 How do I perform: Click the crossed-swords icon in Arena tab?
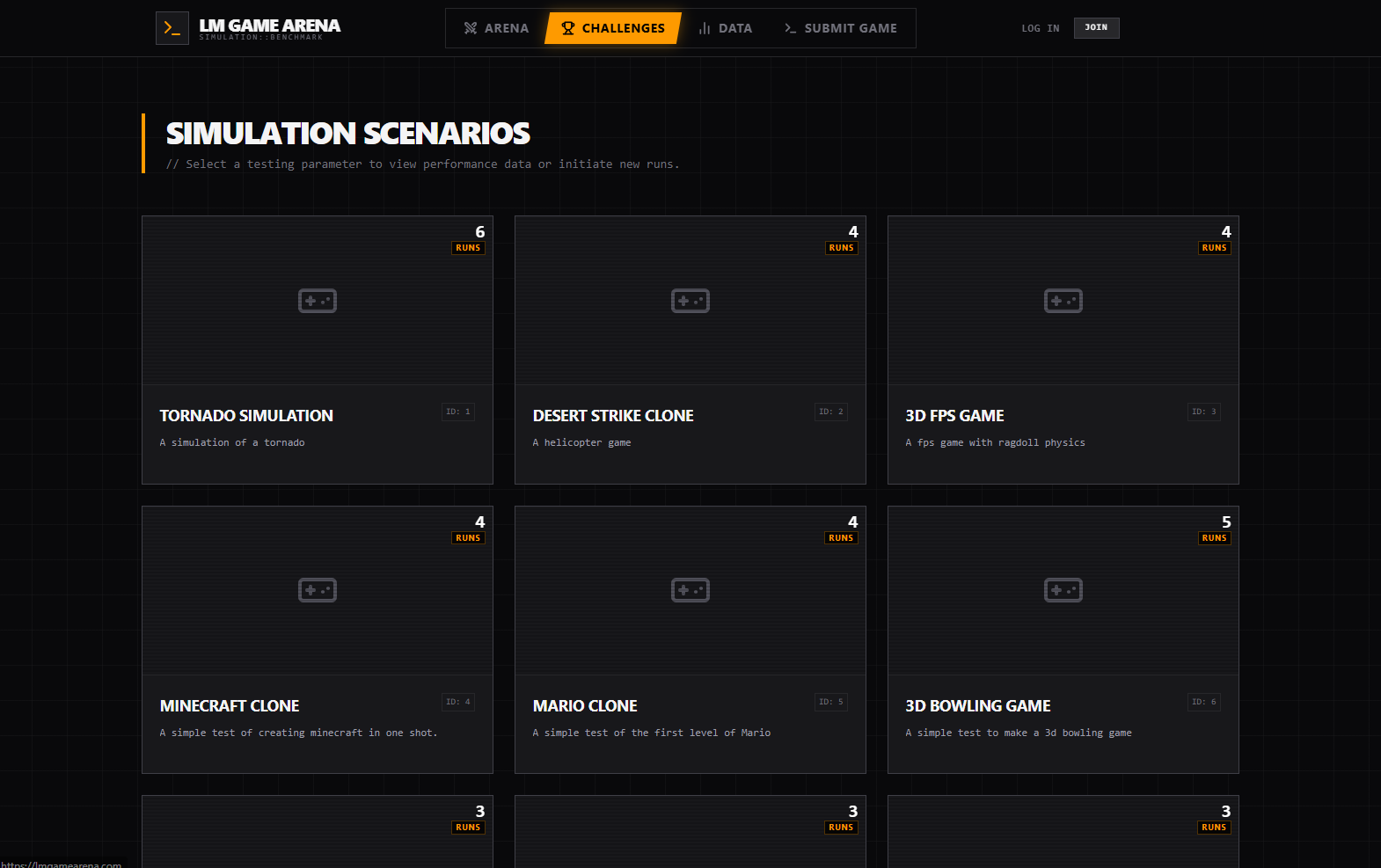pos(471,28)
